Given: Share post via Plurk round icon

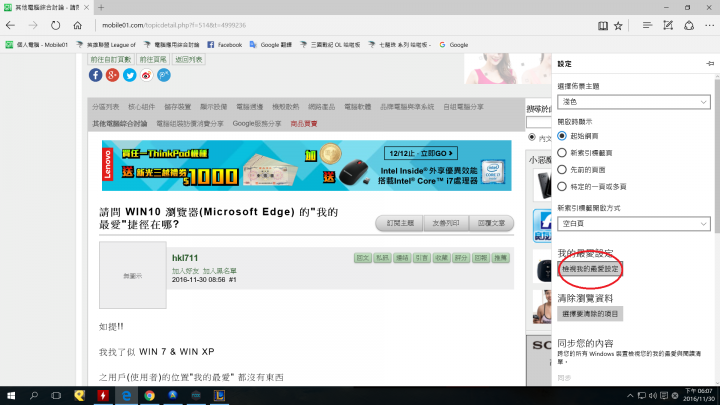Looking at the screenshot, I should [164, 75].
